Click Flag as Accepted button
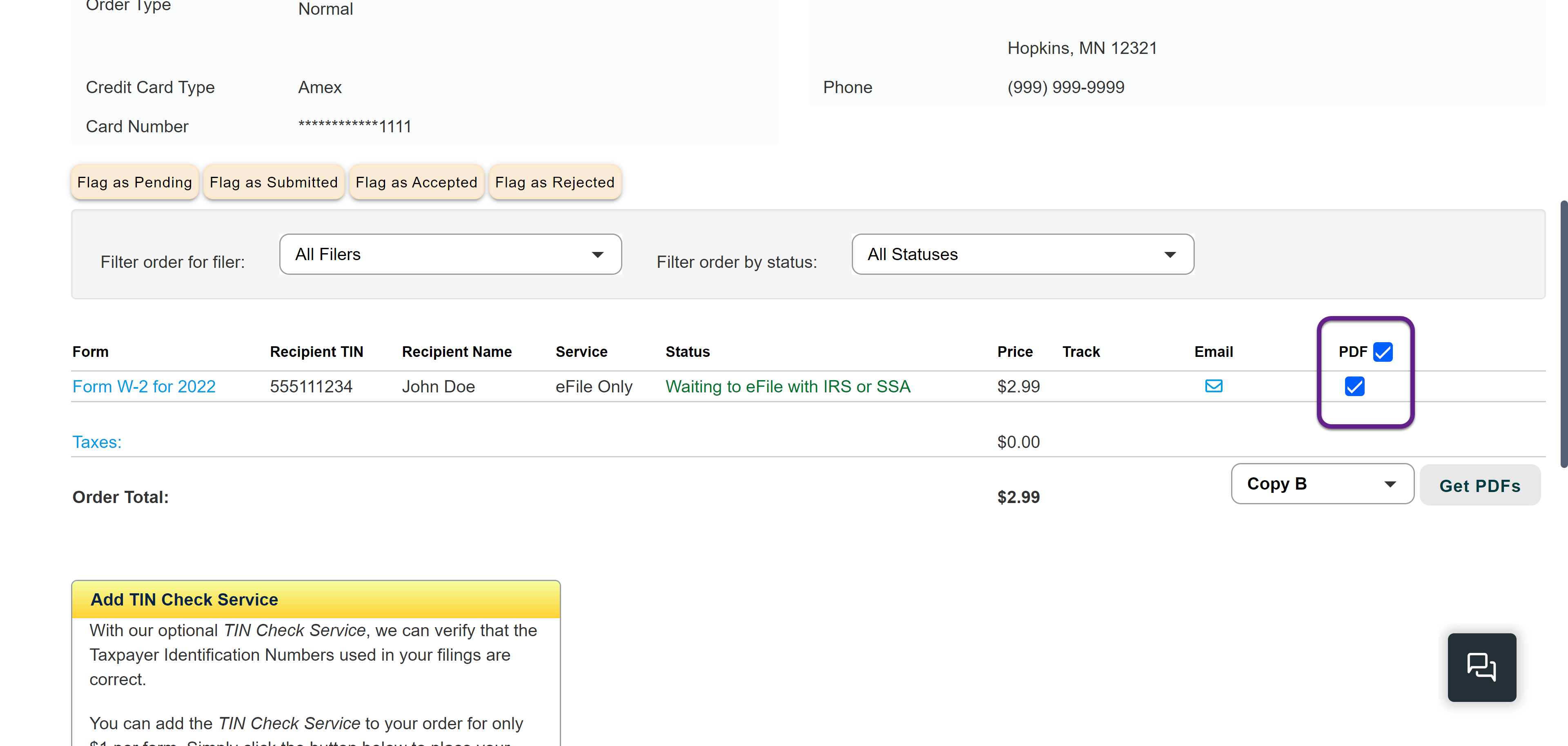This screenshot has width=1568, height=746. pyautogui.click(x=416, y=182)
